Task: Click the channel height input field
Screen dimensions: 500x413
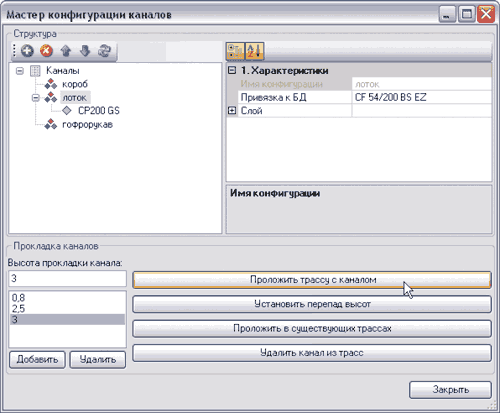Action: tap(68, 278)
